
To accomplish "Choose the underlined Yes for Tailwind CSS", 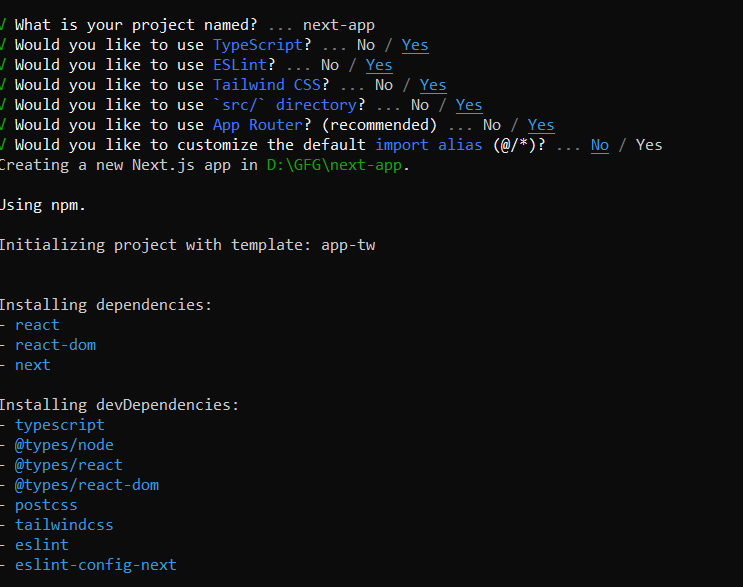I will [x=433, y=85].
